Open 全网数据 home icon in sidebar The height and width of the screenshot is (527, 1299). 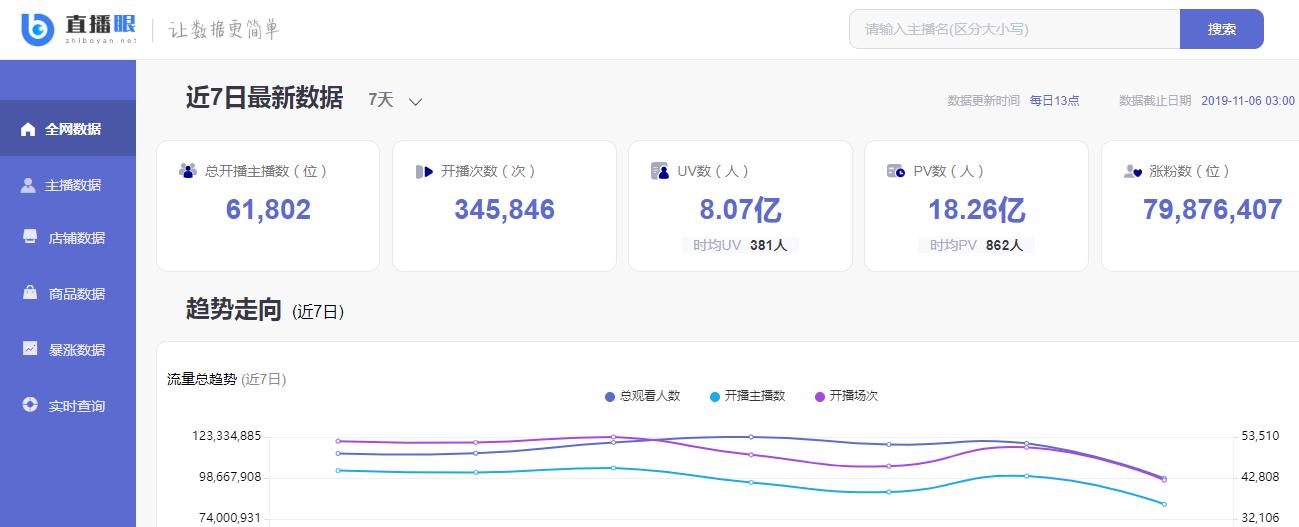click(x=28, y=129)
